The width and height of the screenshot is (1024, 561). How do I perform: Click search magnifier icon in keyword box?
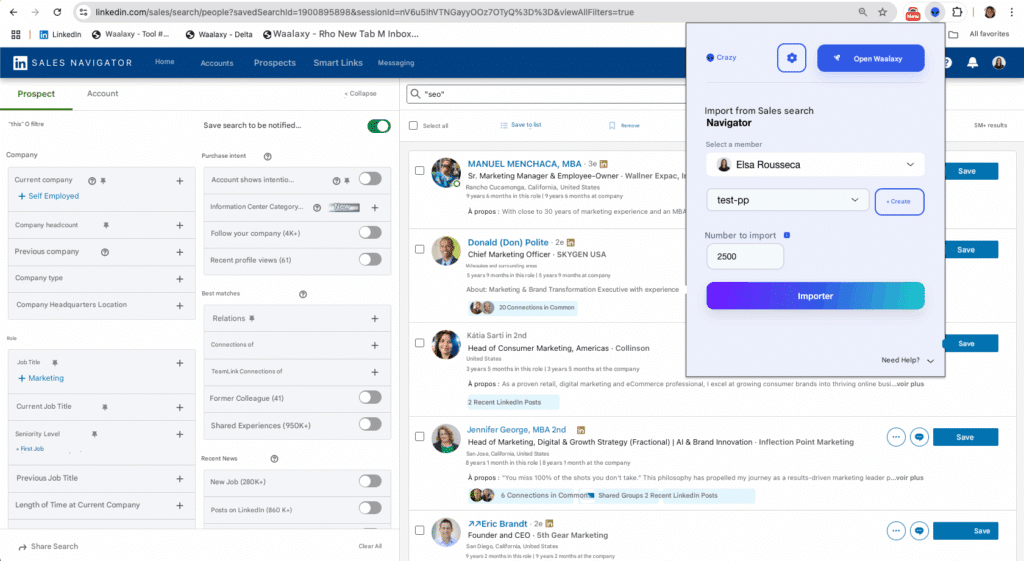pos(415,93)
